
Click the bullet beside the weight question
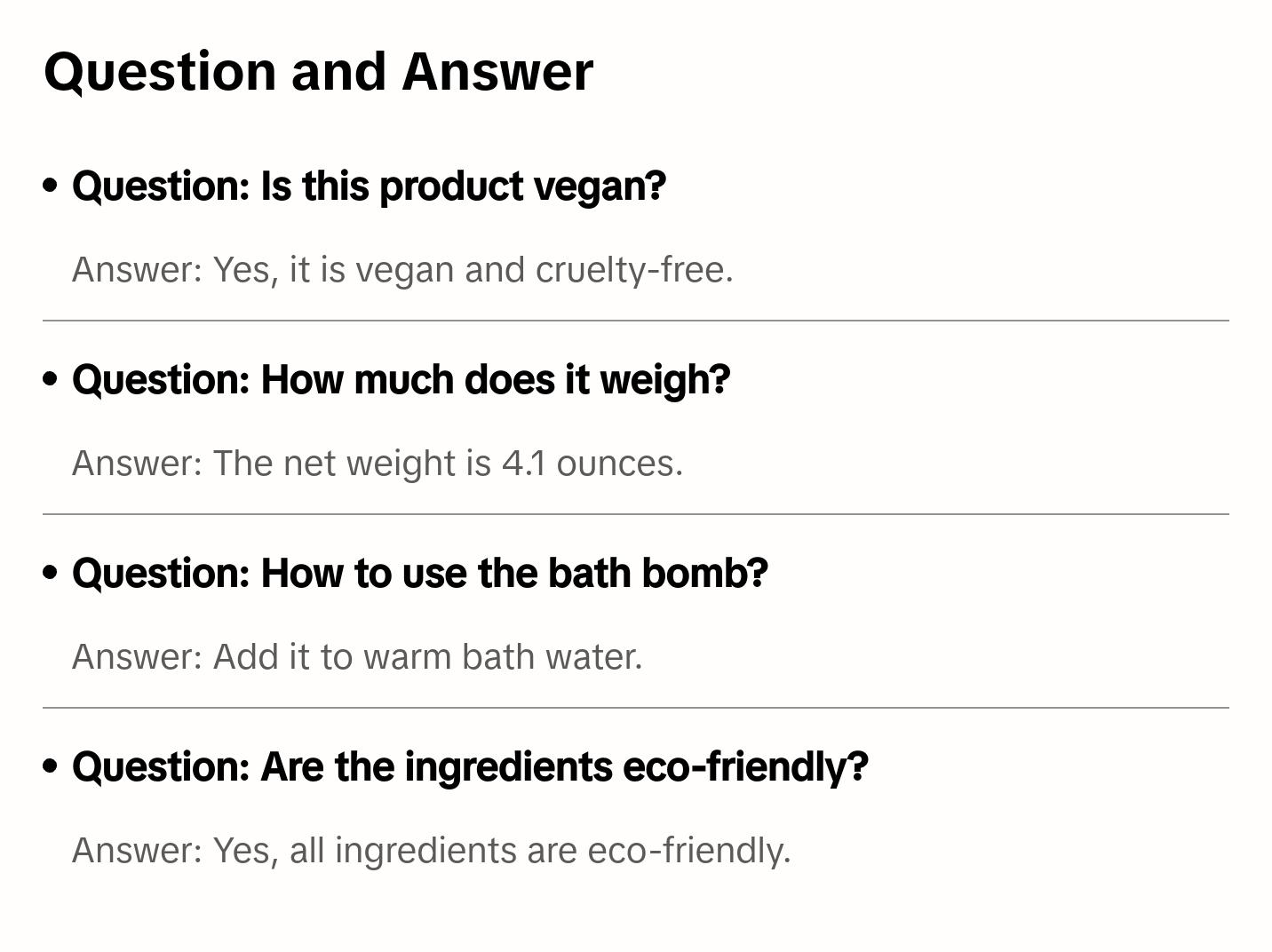[x=51, y=379]
